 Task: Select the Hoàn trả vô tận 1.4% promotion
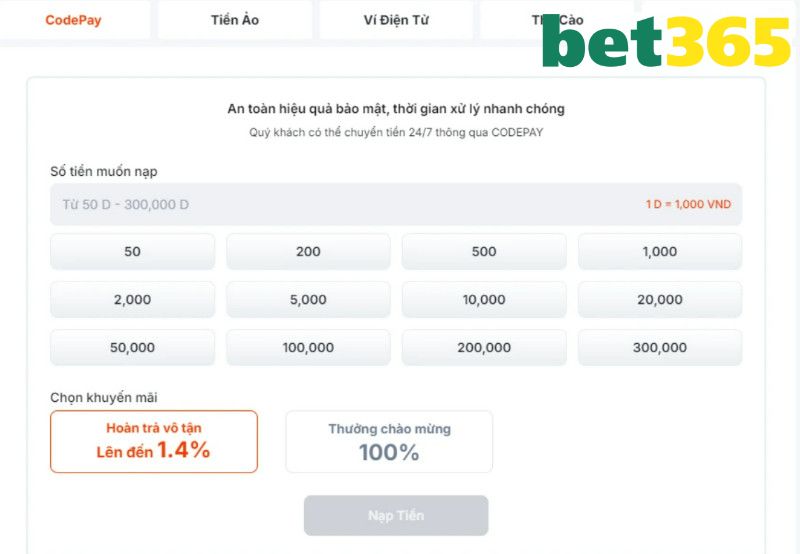coord(154,441)
